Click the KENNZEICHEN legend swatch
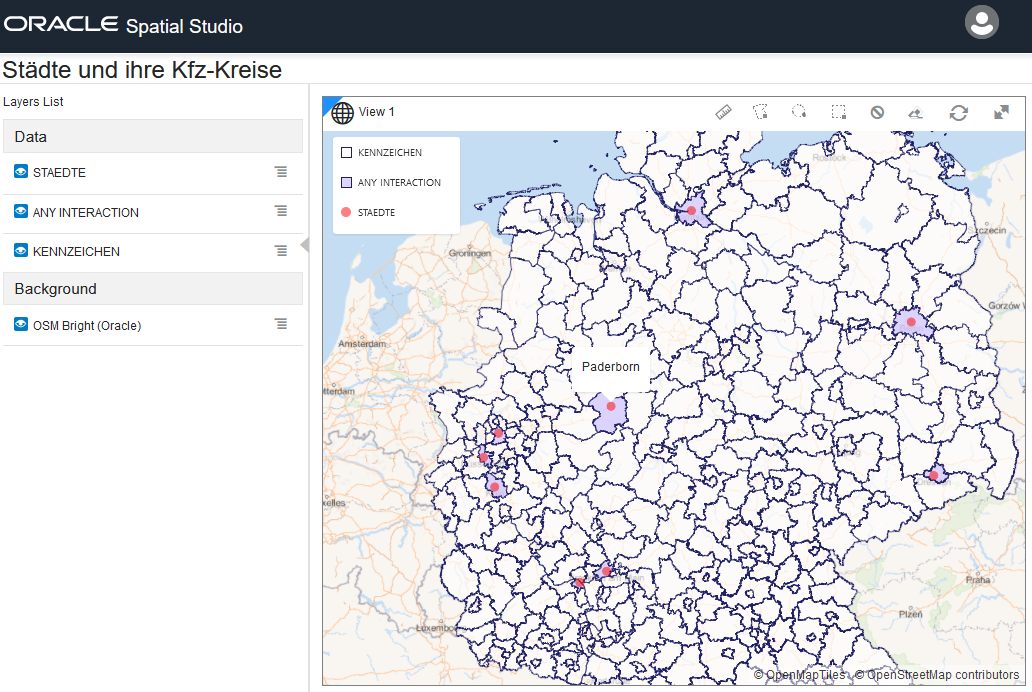 click(x=346, y=153)
